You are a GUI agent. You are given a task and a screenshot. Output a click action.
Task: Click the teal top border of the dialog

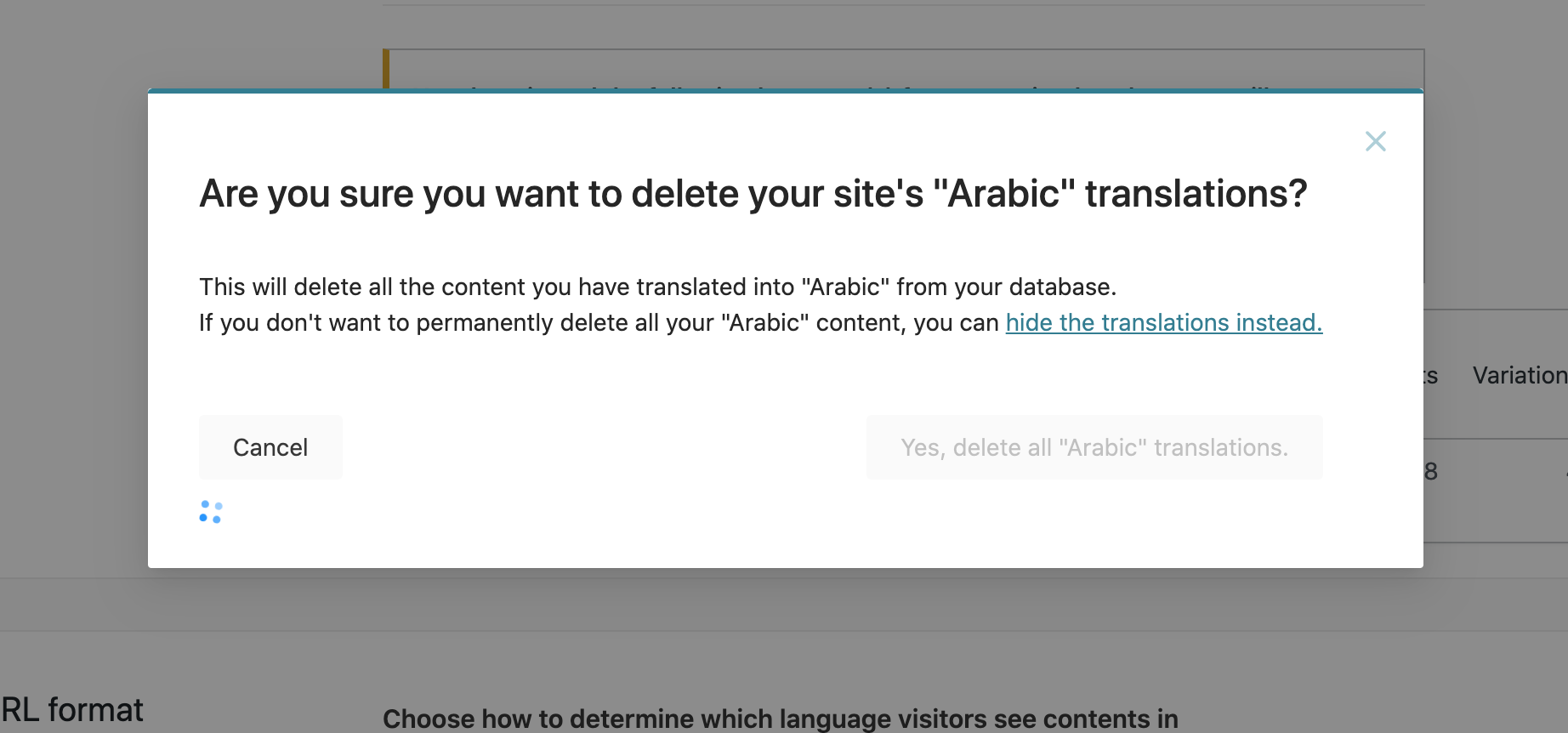click(x=785, y=91)
